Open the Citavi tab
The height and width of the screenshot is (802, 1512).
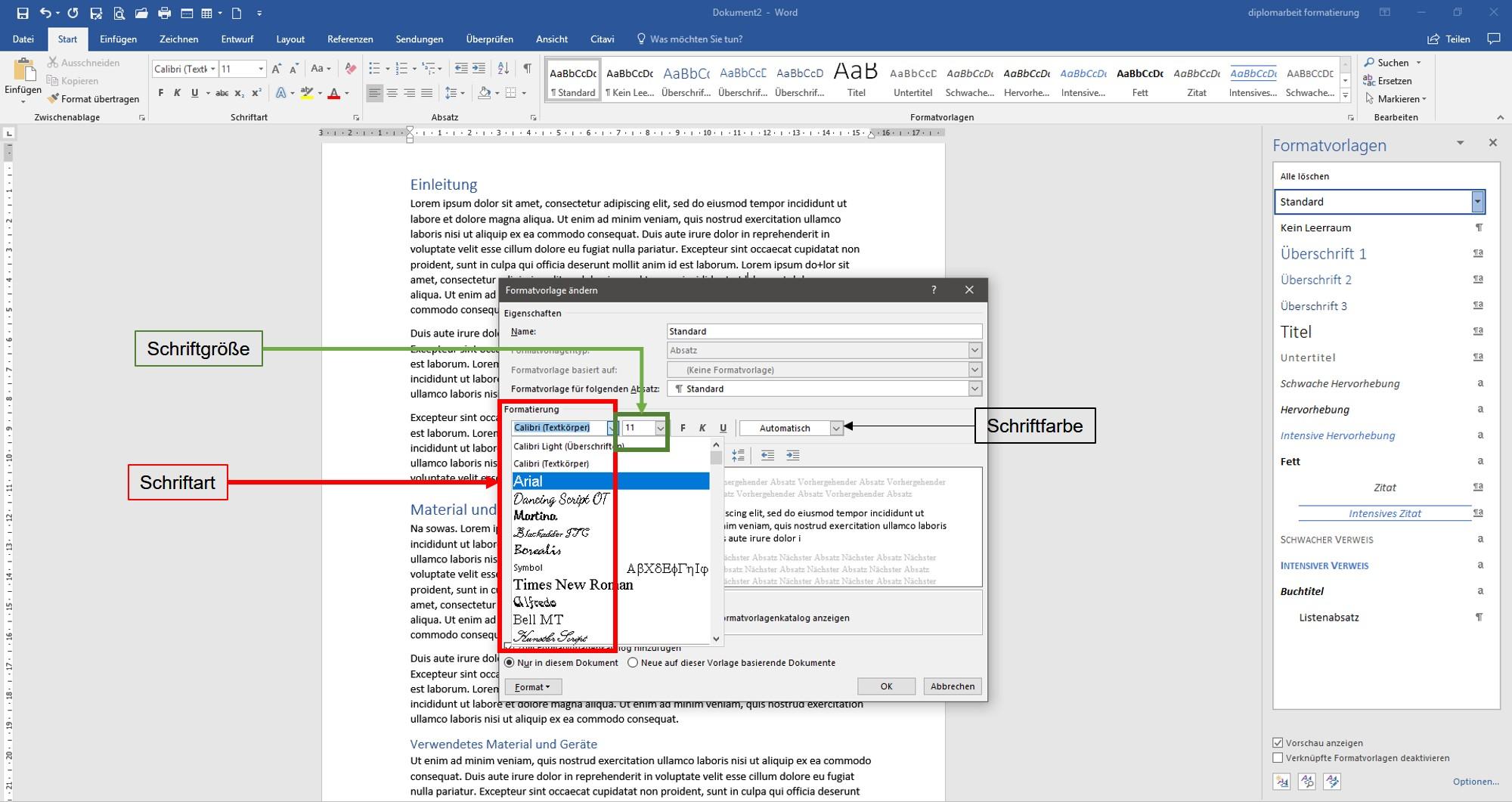point(602,39)
